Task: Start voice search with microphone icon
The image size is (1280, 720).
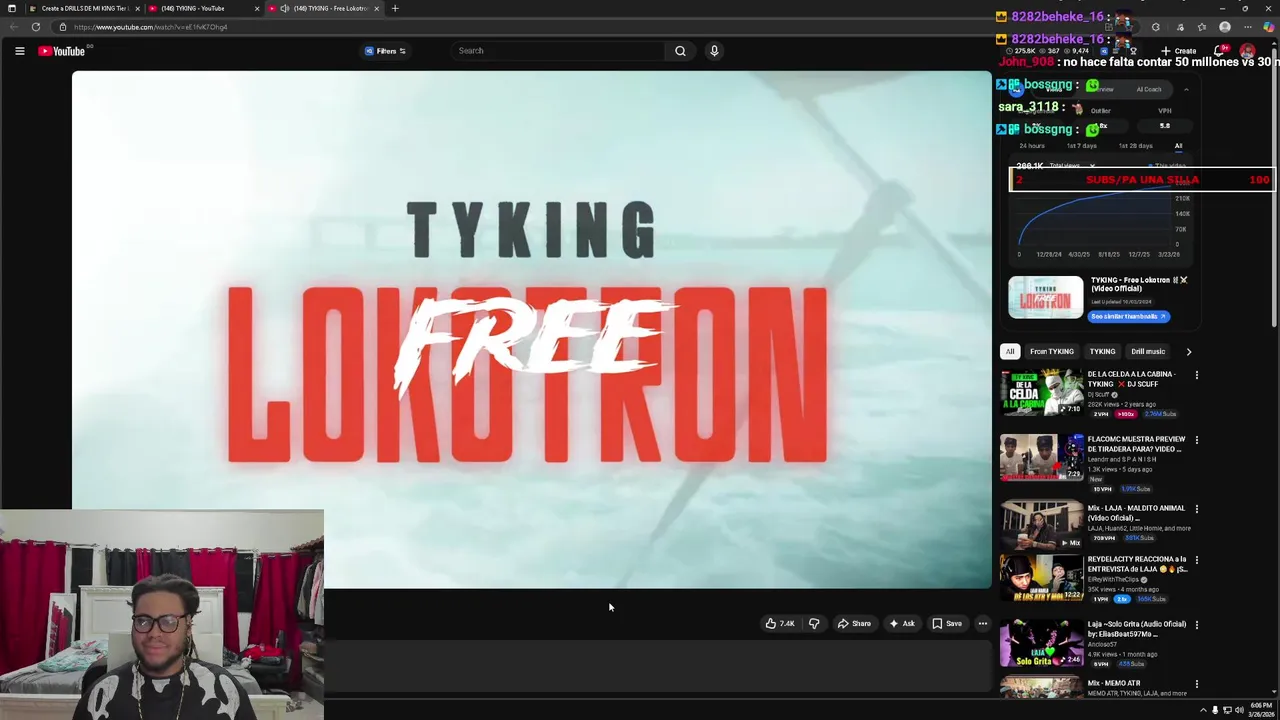Action: coord(714,51)
